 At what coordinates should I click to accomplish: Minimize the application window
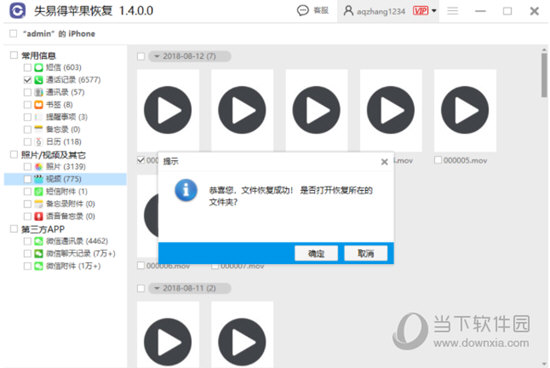click(480, 11)
